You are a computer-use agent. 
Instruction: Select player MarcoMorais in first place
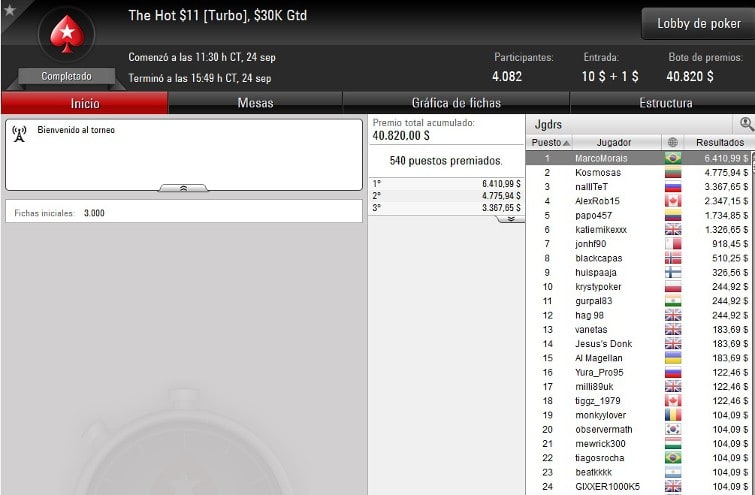click(x=638, y=158)
